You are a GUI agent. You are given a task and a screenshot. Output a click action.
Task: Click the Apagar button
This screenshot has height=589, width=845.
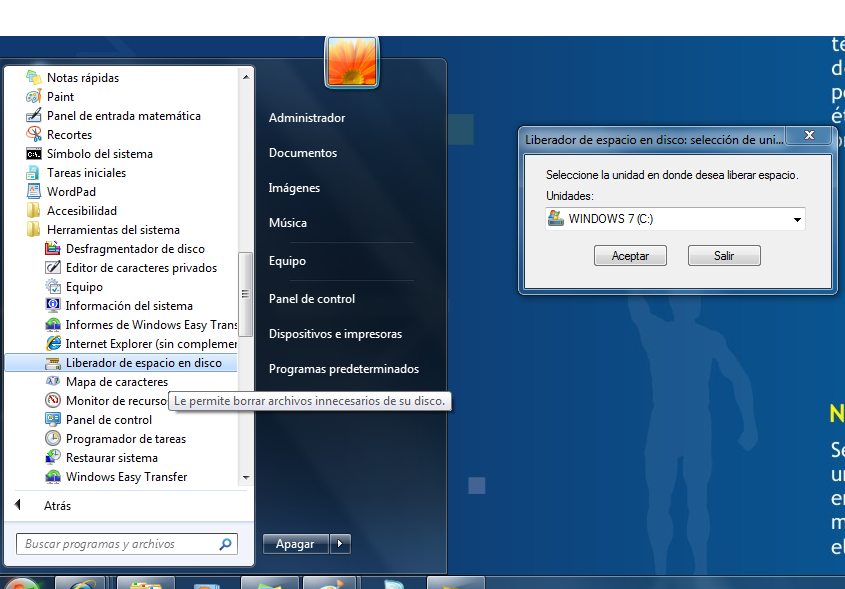[x=295, y=544]
